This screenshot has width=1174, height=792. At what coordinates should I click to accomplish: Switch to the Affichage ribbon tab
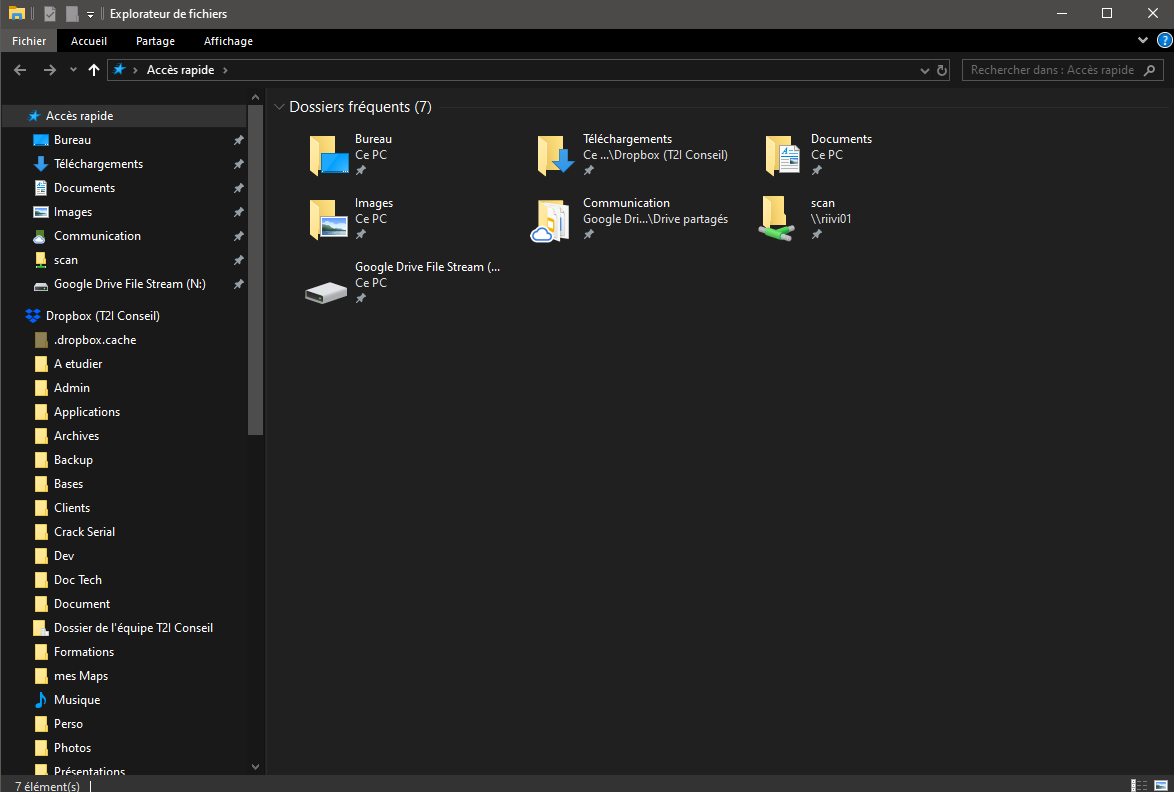[228, 41]
